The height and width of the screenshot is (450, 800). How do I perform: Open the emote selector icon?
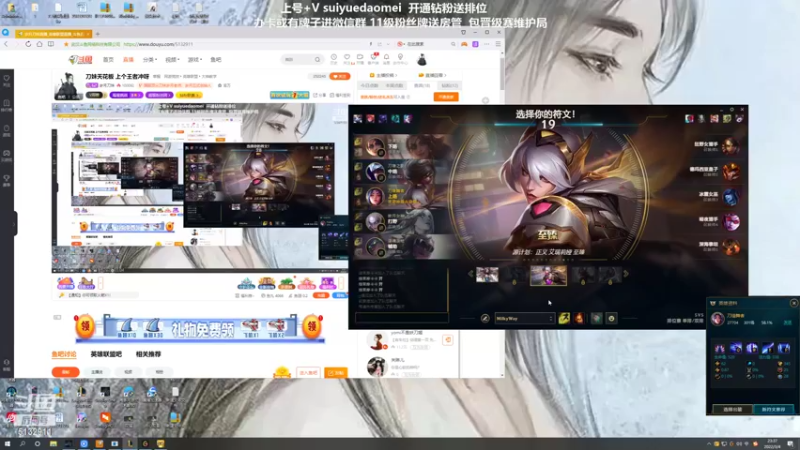[x=611, y=318]
